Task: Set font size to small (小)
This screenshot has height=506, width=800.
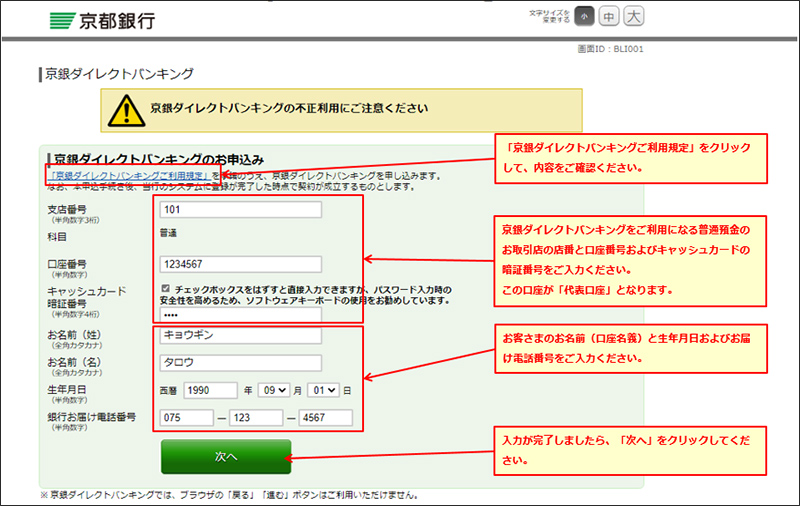Action: pyautogui.click(x=584, y=16)
